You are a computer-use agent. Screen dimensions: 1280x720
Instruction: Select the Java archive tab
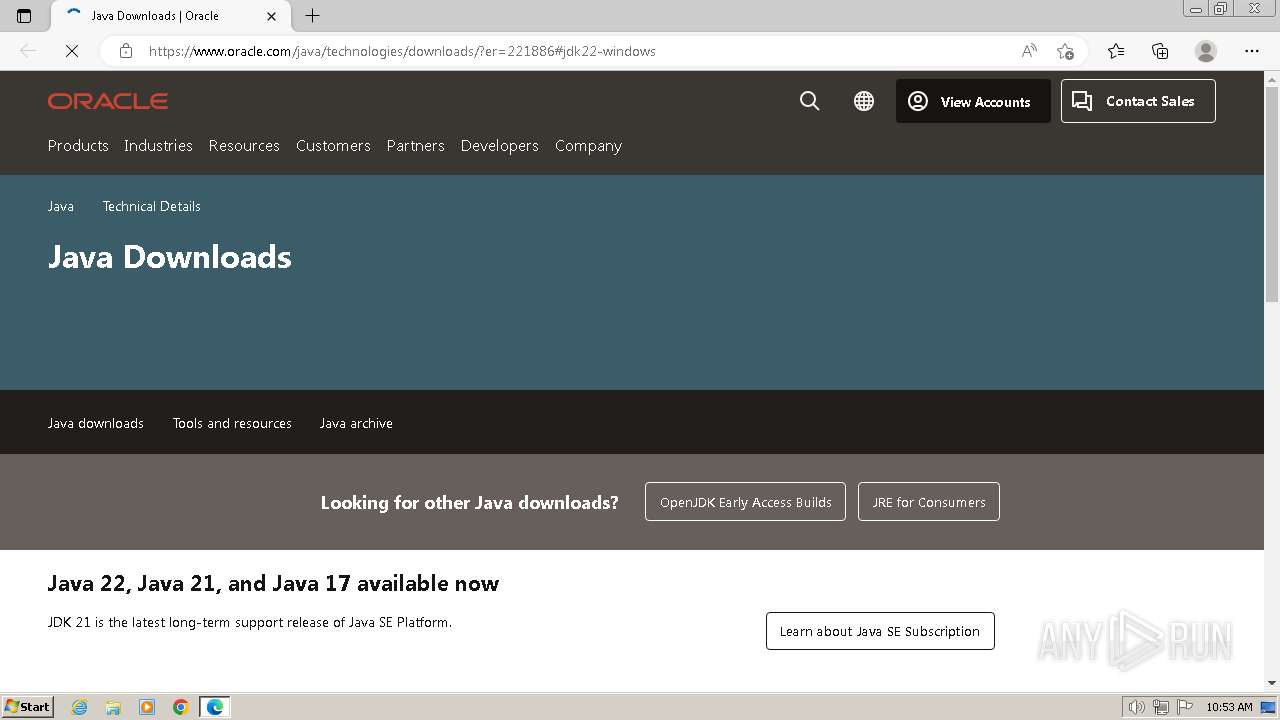pos(356,423)
